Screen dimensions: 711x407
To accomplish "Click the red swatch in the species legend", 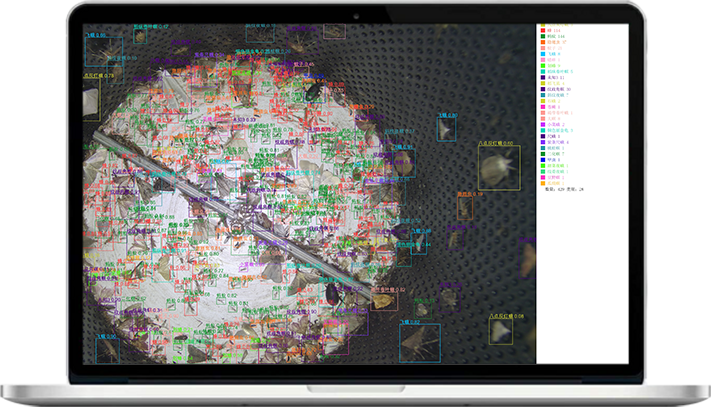I will point(541,31).
